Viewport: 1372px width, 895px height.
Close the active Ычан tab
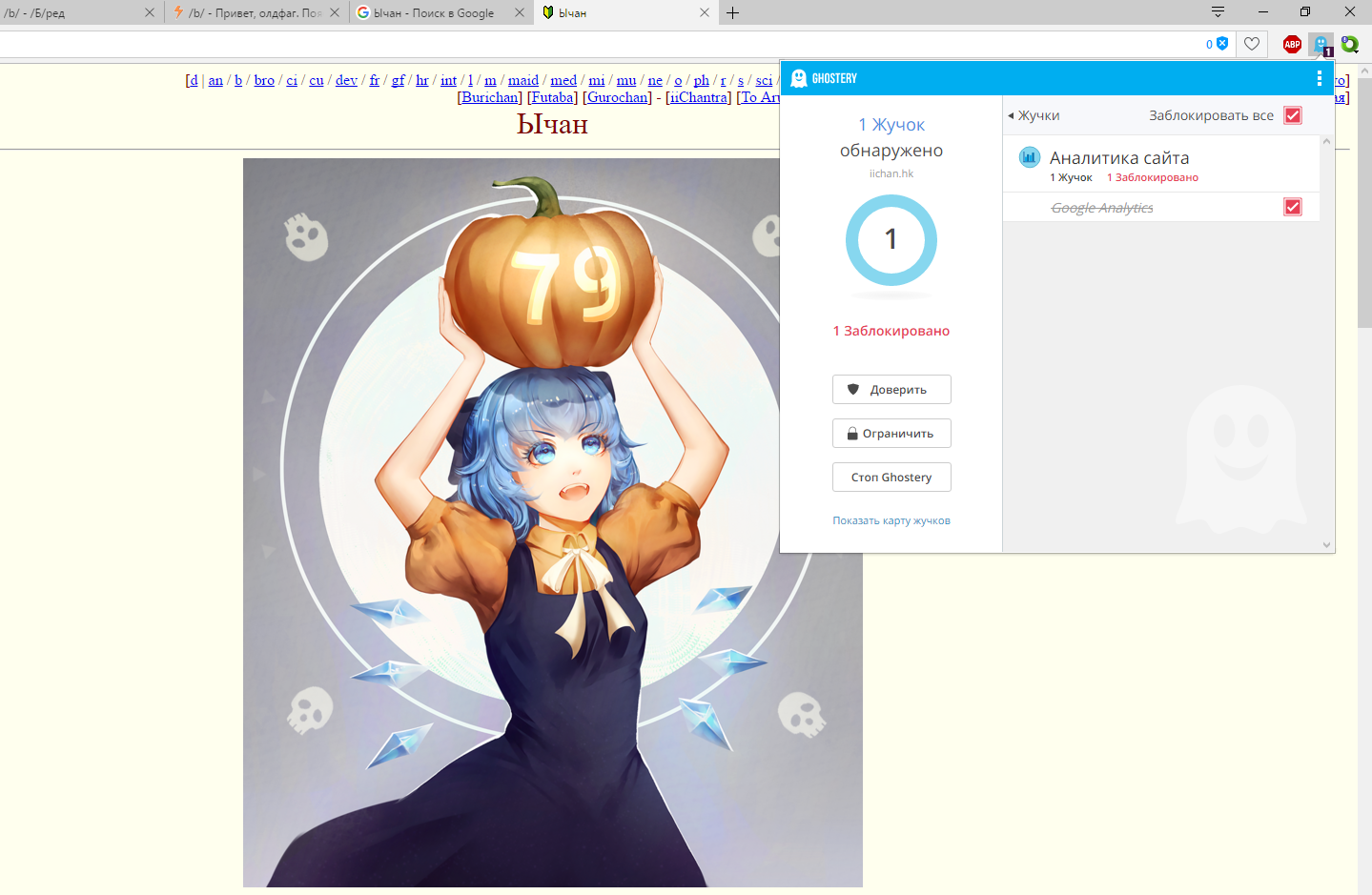(x=705, y=12)
